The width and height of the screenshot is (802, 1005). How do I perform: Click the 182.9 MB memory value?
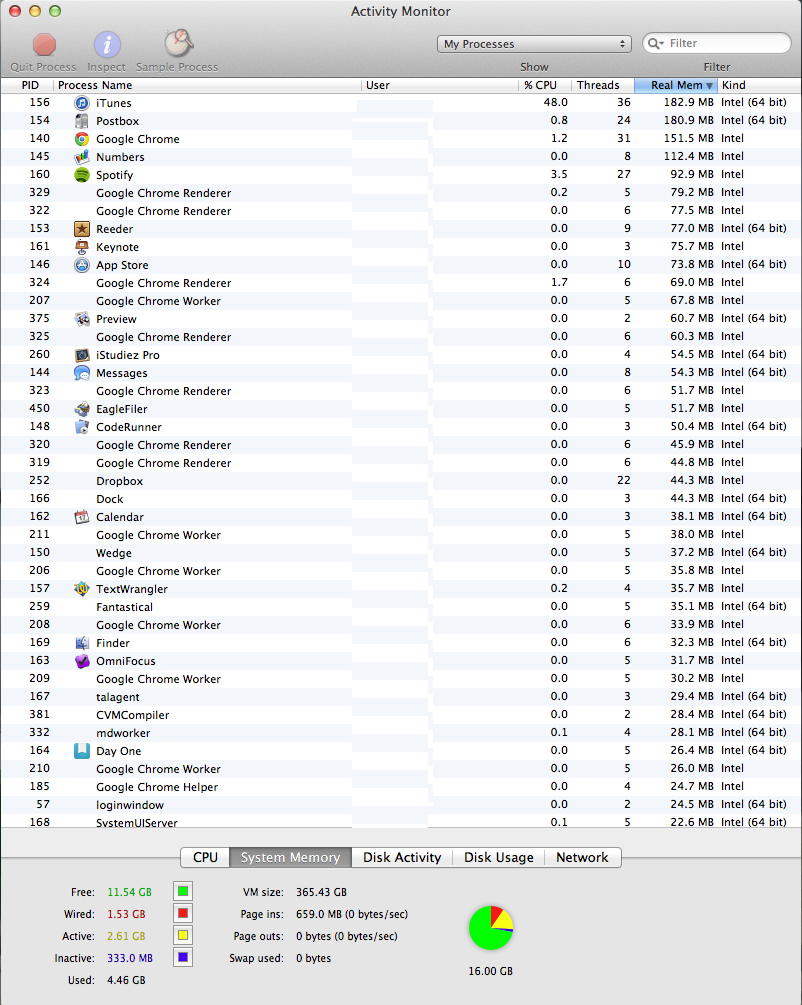coord(689,103)
